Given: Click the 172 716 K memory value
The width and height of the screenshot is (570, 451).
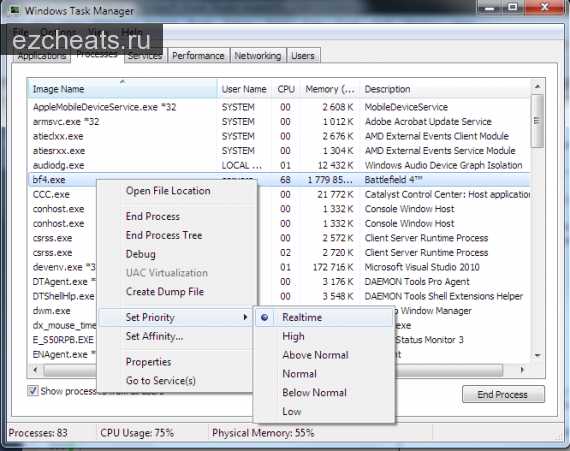Looking at the screenshot, I should point(333,267).
